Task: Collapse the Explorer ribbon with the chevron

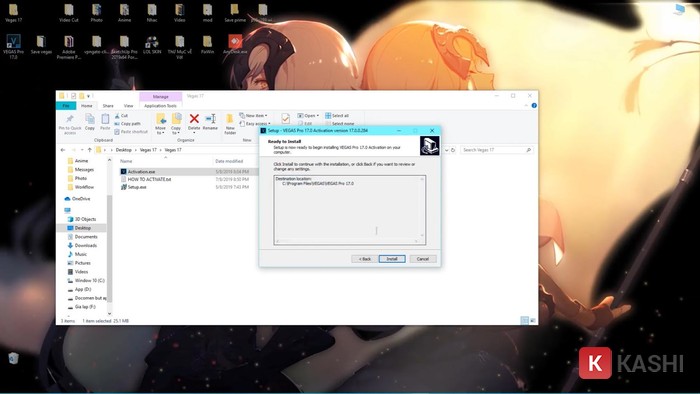Action: (526, 106)
